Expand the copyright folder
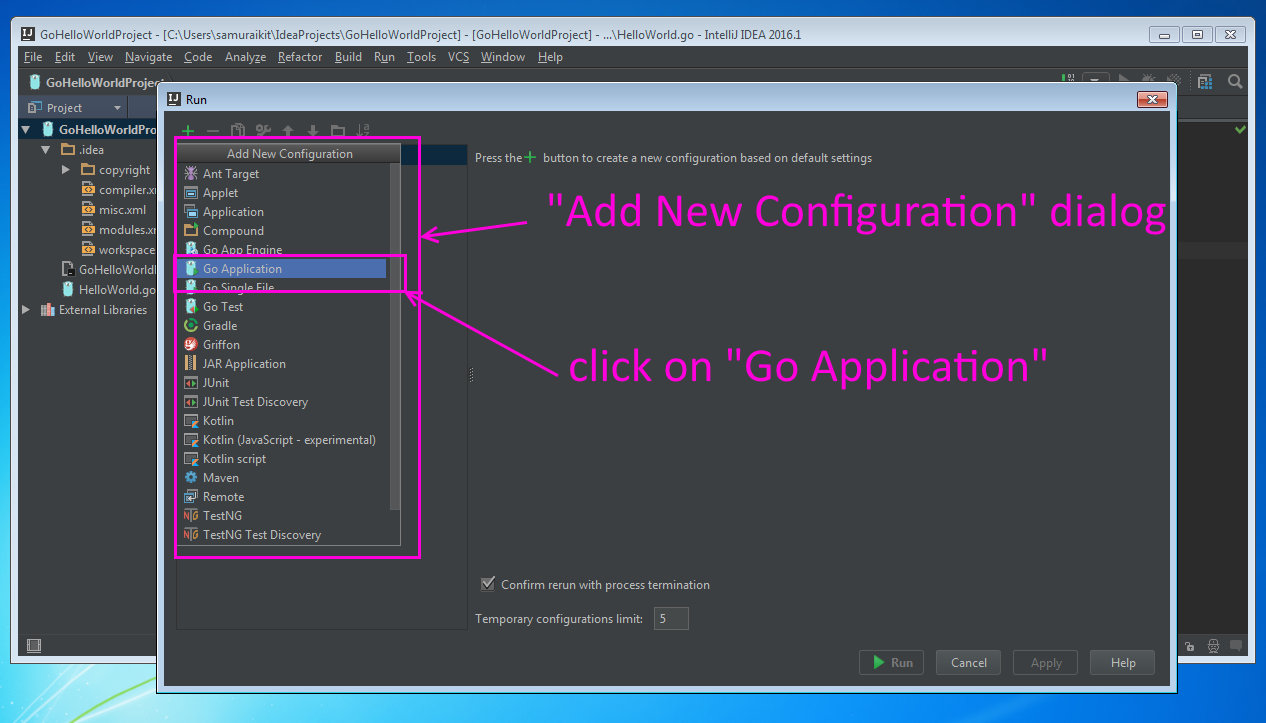The height and width of the screenshot is (723, 1266). [x=66, y=170]
